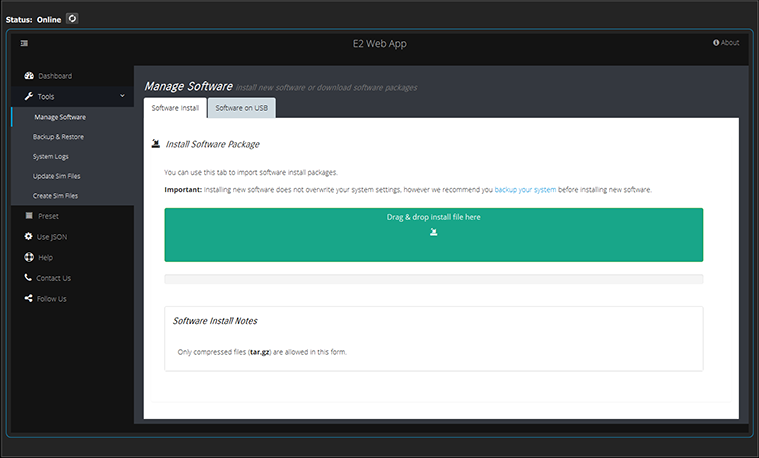Image resolution: width=759 pixels, height=458 pixels.
Task: Open Use JSON menu item
Action: 73,237
